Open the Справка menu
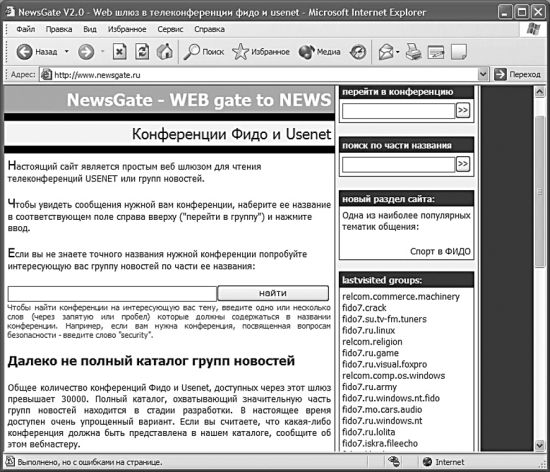The width and height of the screenshot is (550, 472). point(209,29)
